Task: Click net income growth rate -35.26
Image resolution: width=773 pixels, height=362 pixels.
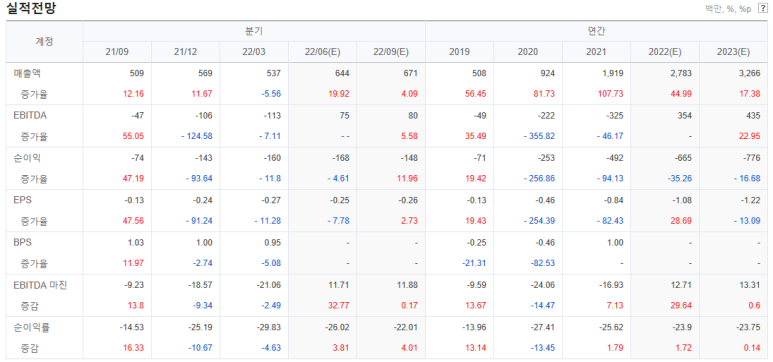Action: (x=680, y=179)
